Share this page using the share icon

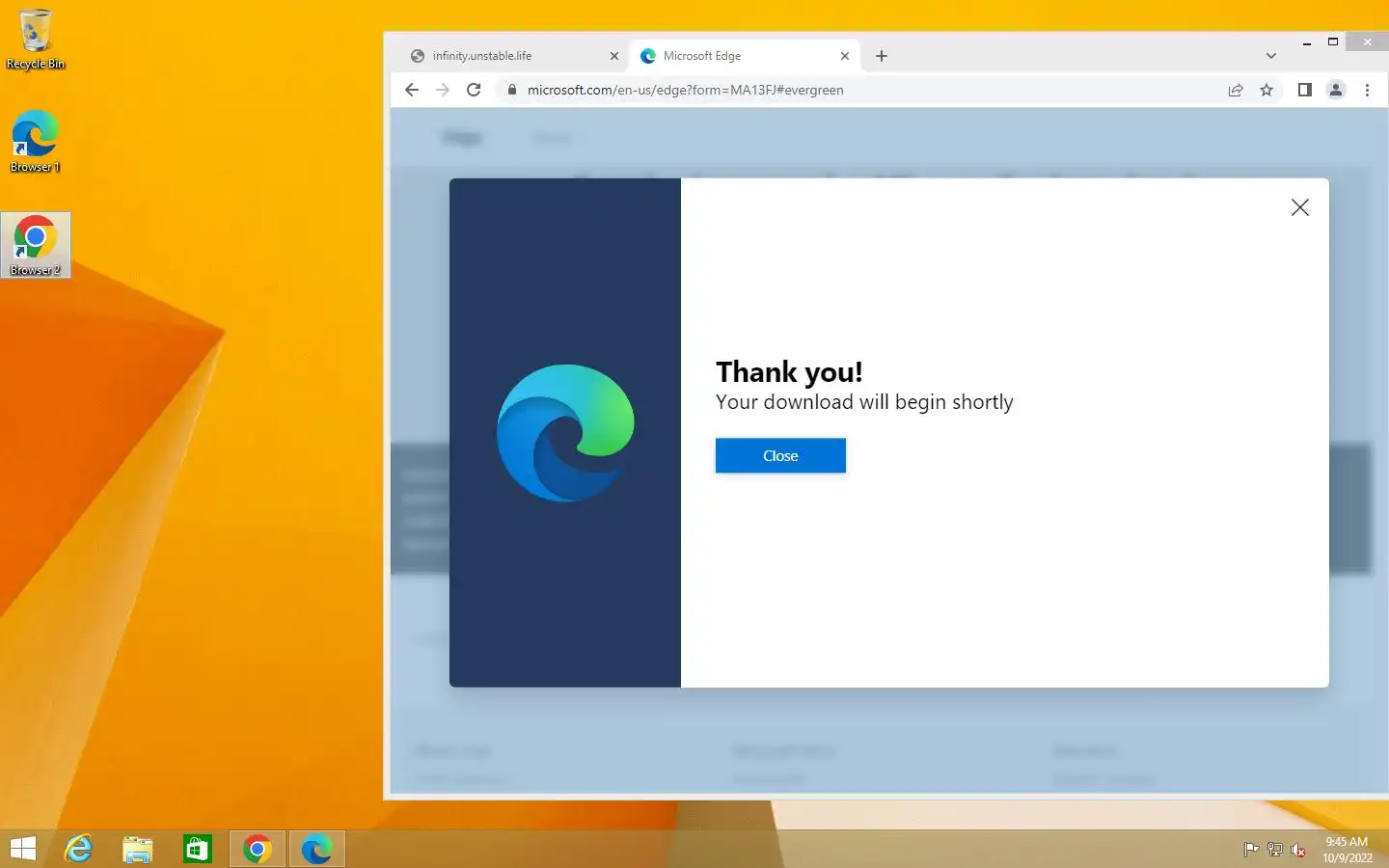pos(1236,90)
